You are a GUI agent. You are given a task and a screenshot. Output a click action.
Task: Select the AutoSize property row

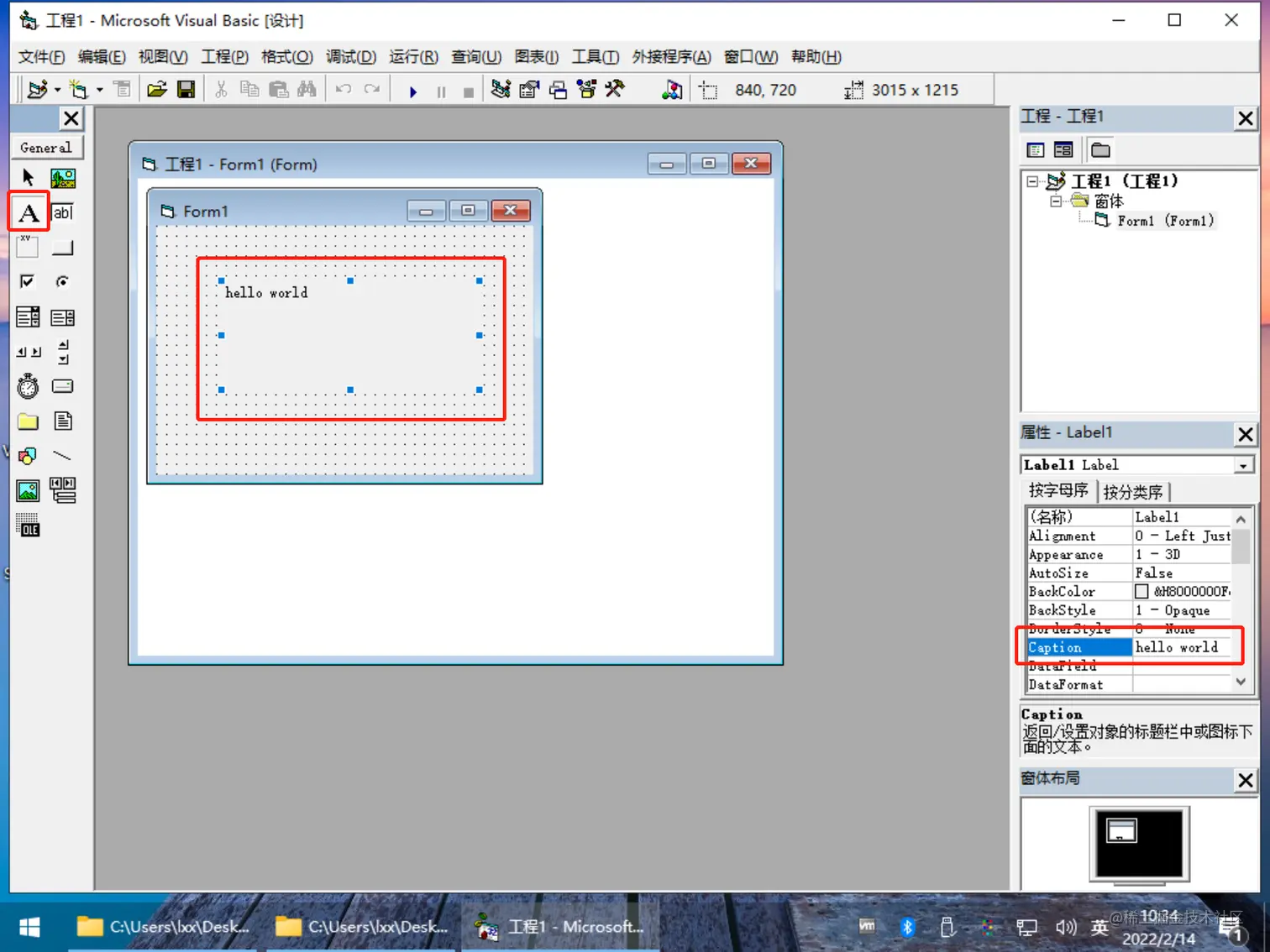[1131, 573]
